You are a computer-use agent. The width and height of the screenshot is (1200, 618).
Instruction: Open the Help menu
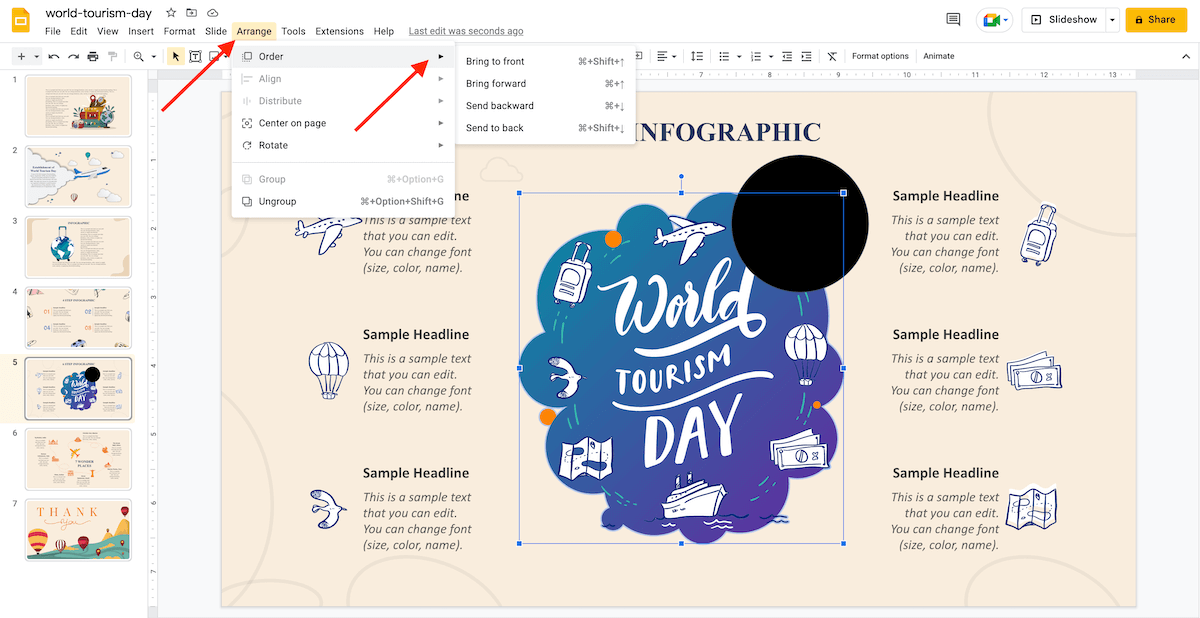[383, 31]
